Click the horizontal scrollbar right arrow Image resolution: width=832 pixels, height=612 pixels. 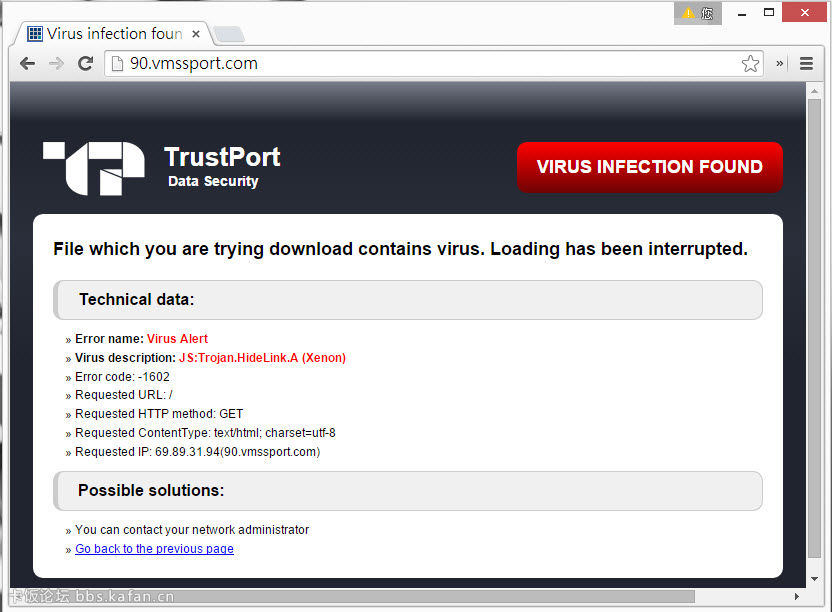click(796, 597)
